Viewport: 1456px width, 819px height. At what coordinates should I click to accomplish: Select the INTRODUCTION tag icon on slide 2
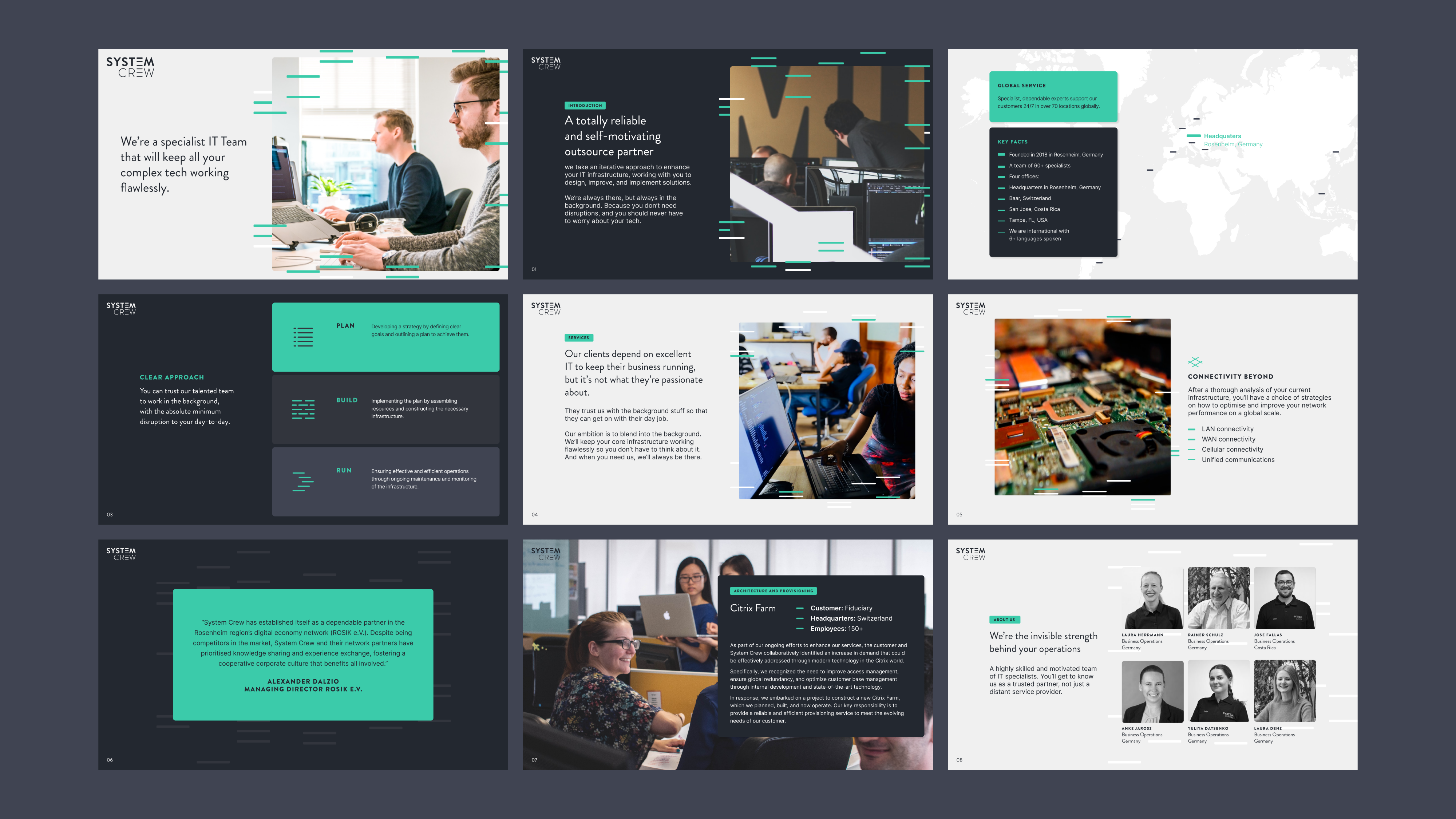(585, 105)
